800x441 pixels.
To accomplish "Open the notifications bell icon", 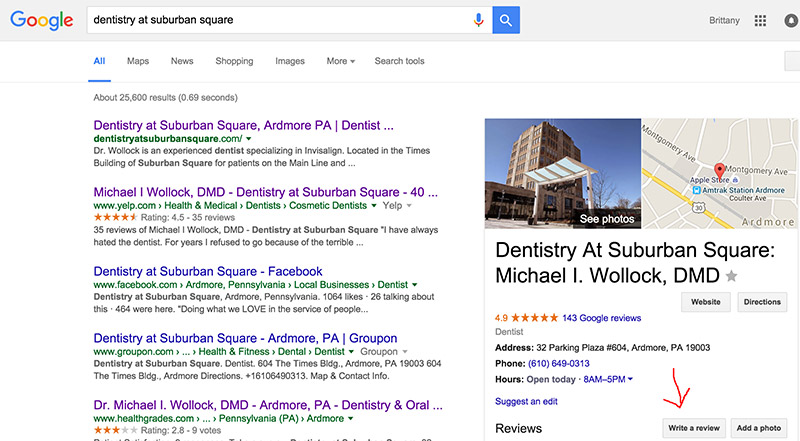I will click(x=791, y=20).
